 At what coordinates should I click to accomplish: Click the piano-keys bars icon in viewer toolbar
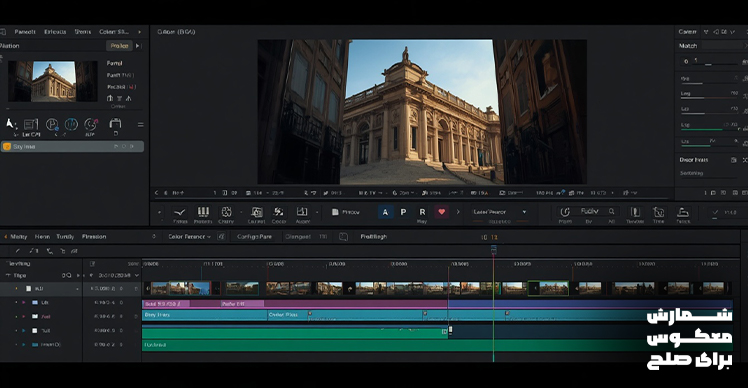point(203,211)
